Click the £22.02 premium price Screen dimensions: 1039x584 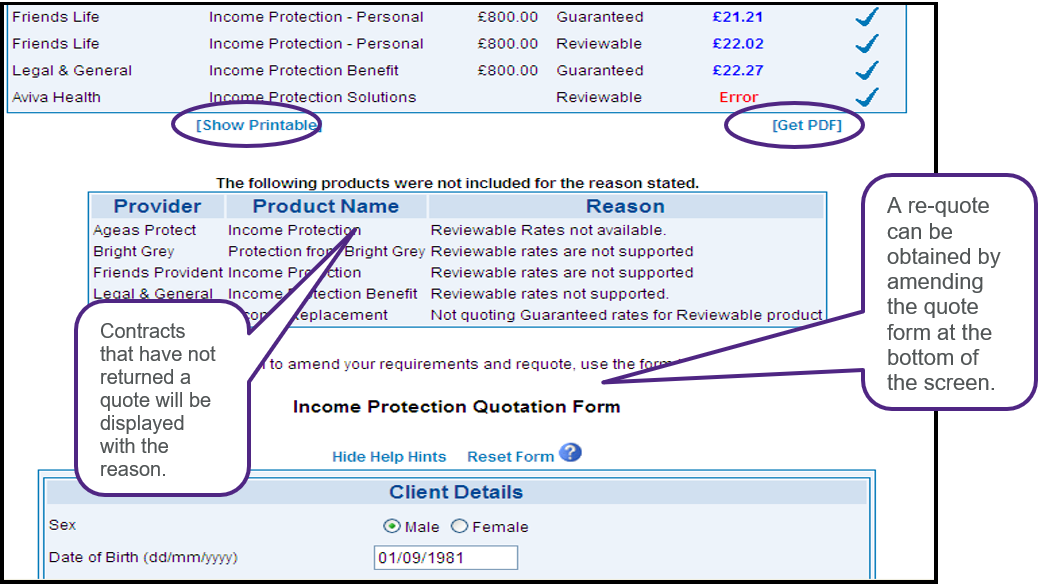pyautogui.click(x=738, y=44)
